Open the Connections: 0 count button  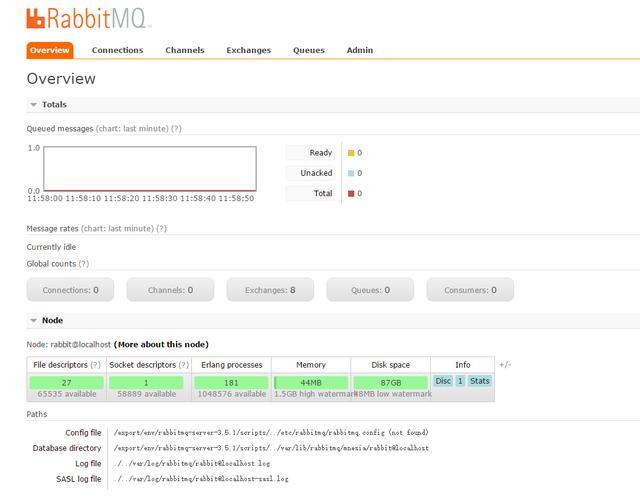pos(70,290)
